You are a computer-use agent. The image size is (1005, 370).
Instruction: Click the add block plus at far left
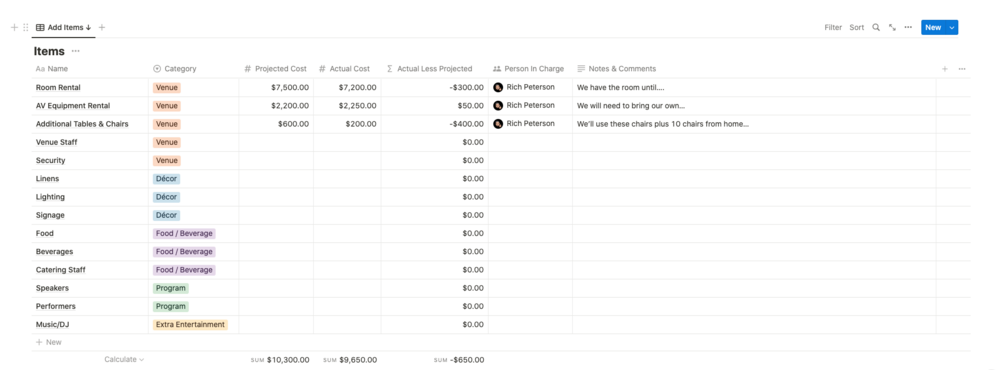[15, 28]
